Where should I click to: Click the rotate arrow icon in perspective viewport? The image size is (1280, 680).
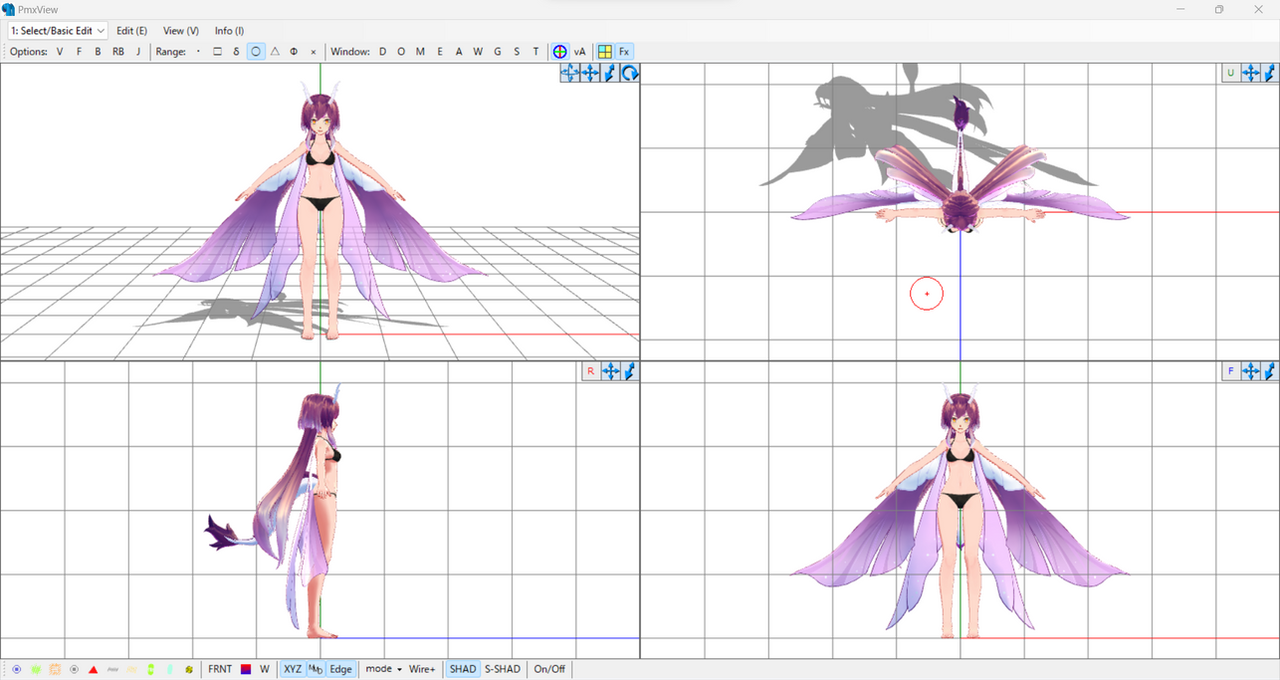630,73
